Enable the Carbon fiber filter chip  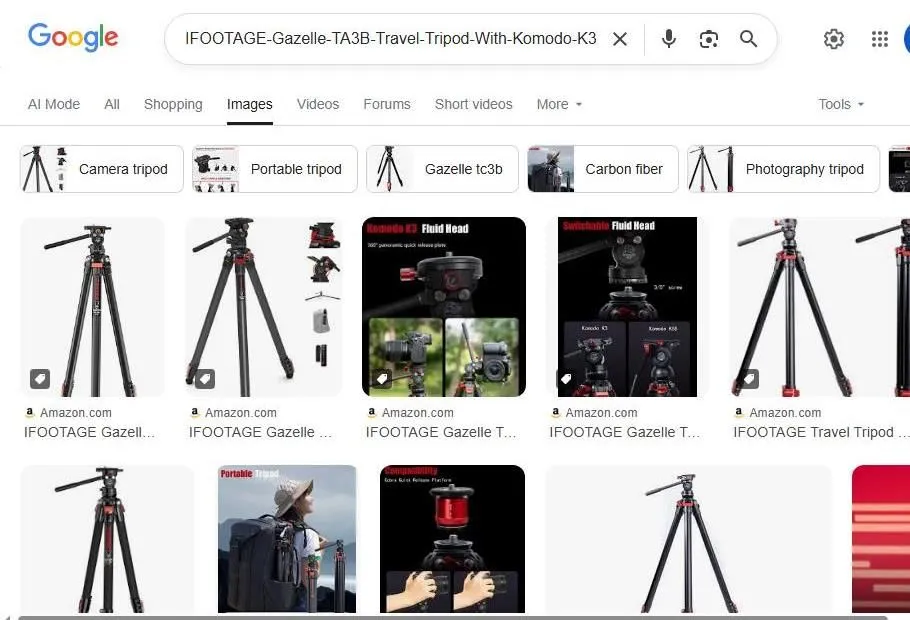pyautogui.click(x=602, y=169)
